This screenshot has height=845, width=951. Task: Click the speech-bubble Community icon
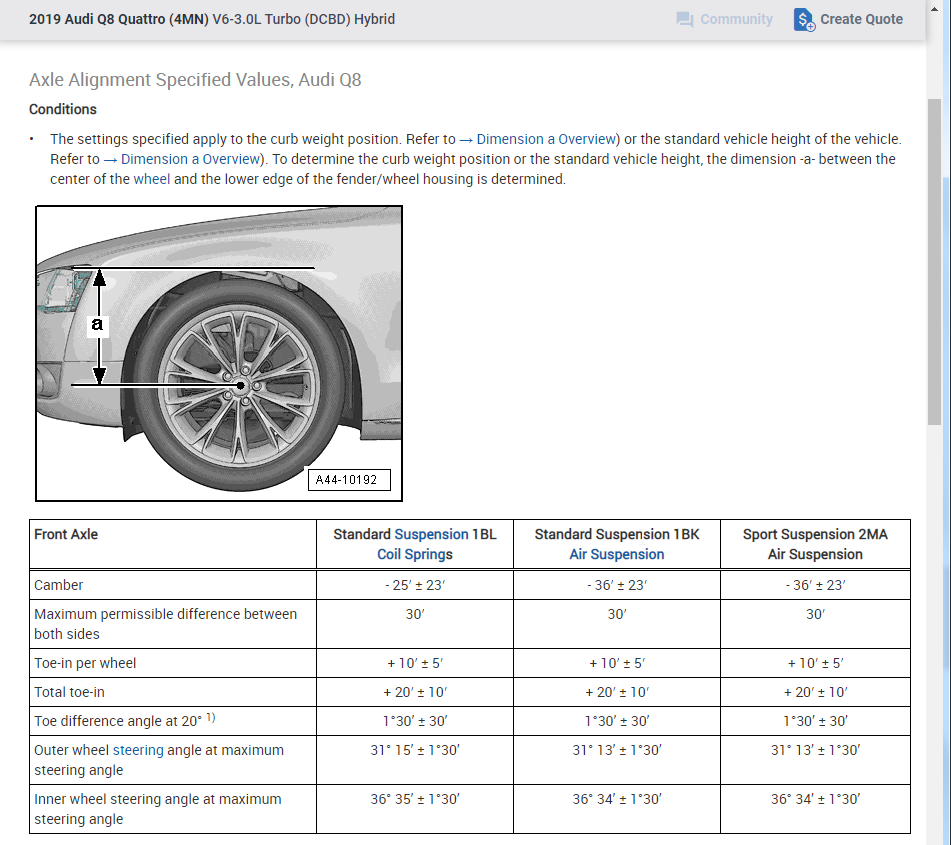(686, 19)
